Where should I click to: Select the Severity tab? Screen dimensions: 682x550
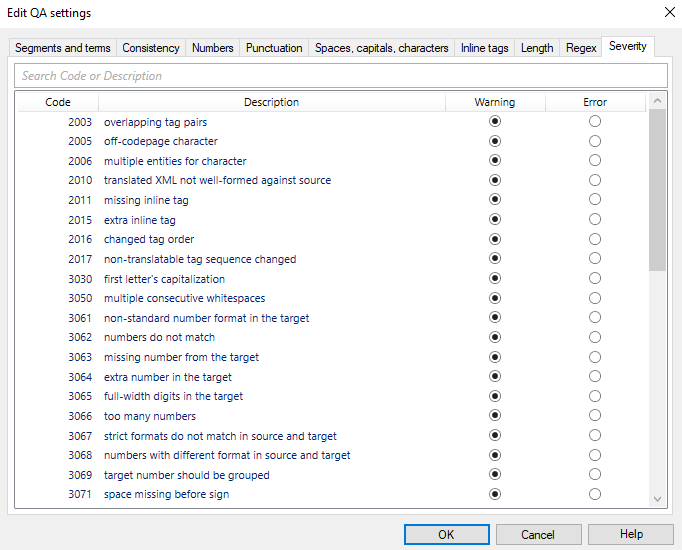click(628, 46)
